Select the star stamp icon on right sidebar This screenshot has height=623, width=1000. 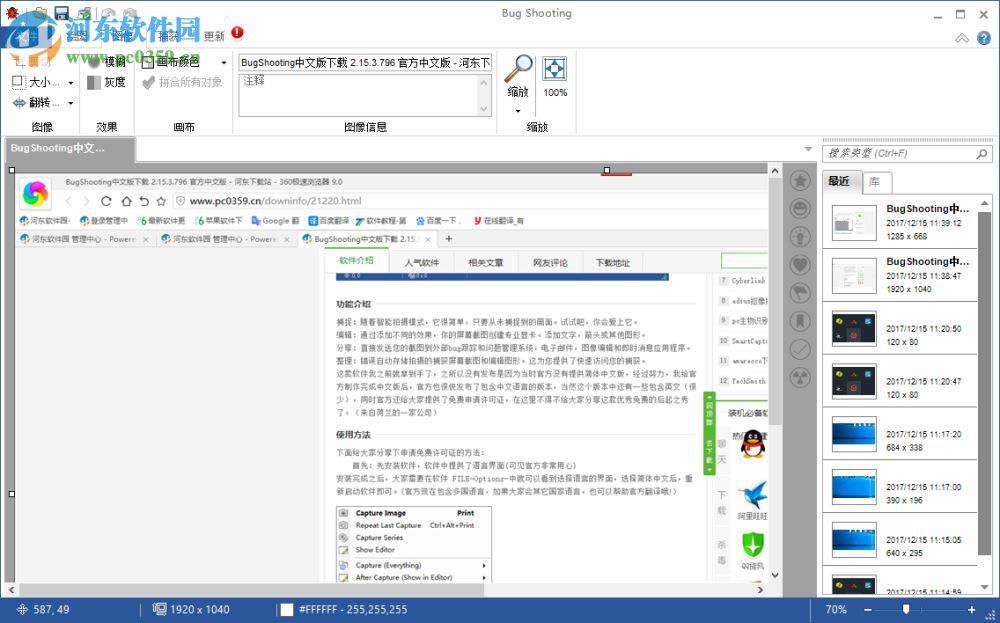tap(800, 181)
